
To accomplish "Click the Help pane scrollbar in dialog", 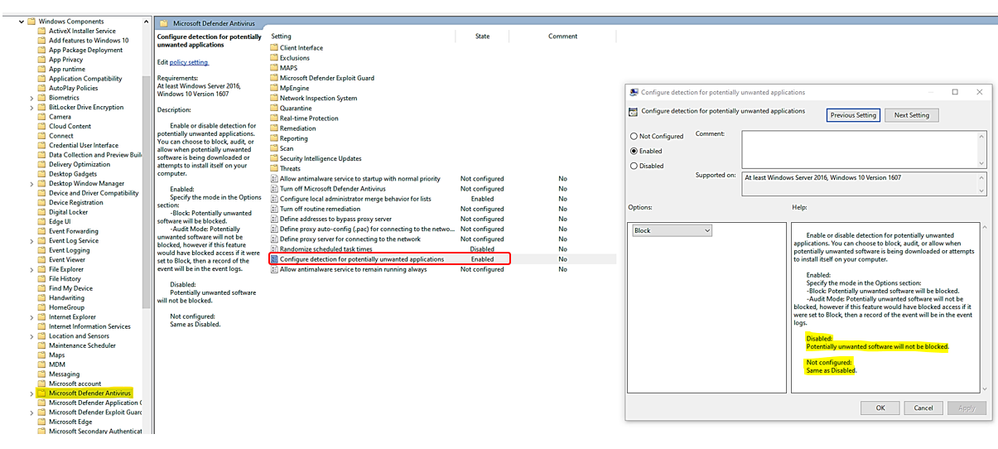I will tap(984, 307).
